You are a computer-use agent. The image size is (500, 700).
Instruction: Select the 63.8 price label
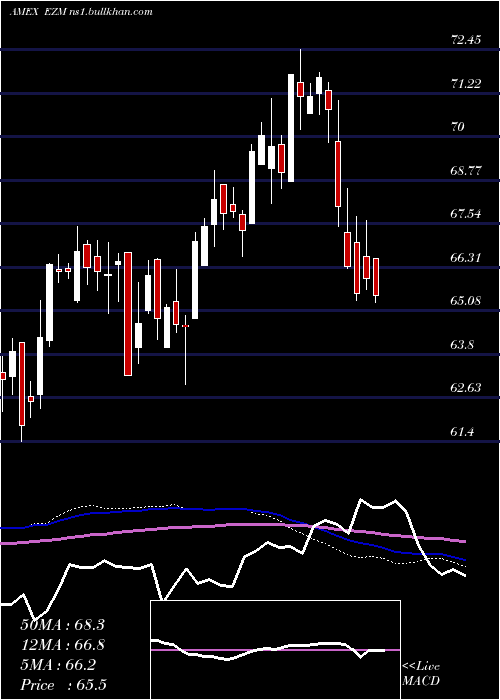pos(462,345)
